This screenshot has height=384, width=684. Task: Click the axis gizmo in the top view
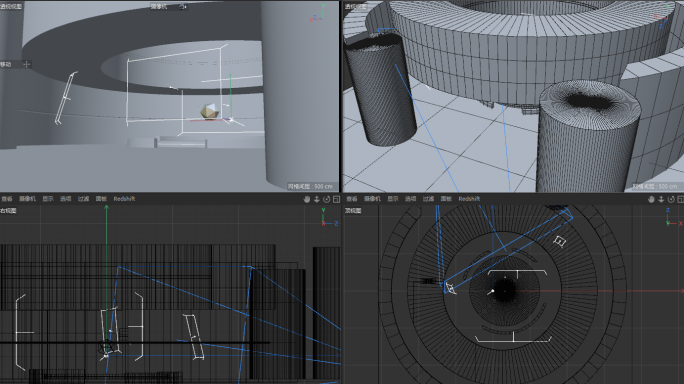pyautogui.click(x=674, y=217)
